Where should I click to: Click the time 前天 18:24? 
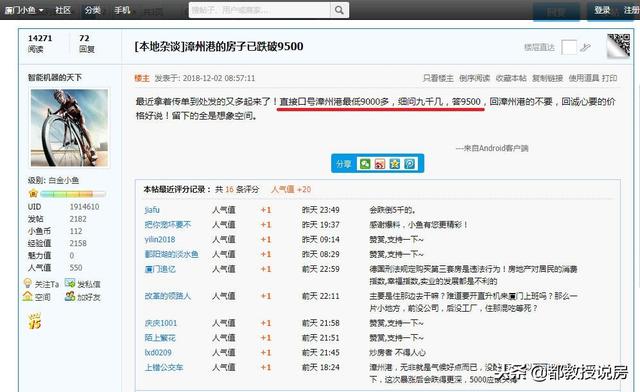pos(320,367)
